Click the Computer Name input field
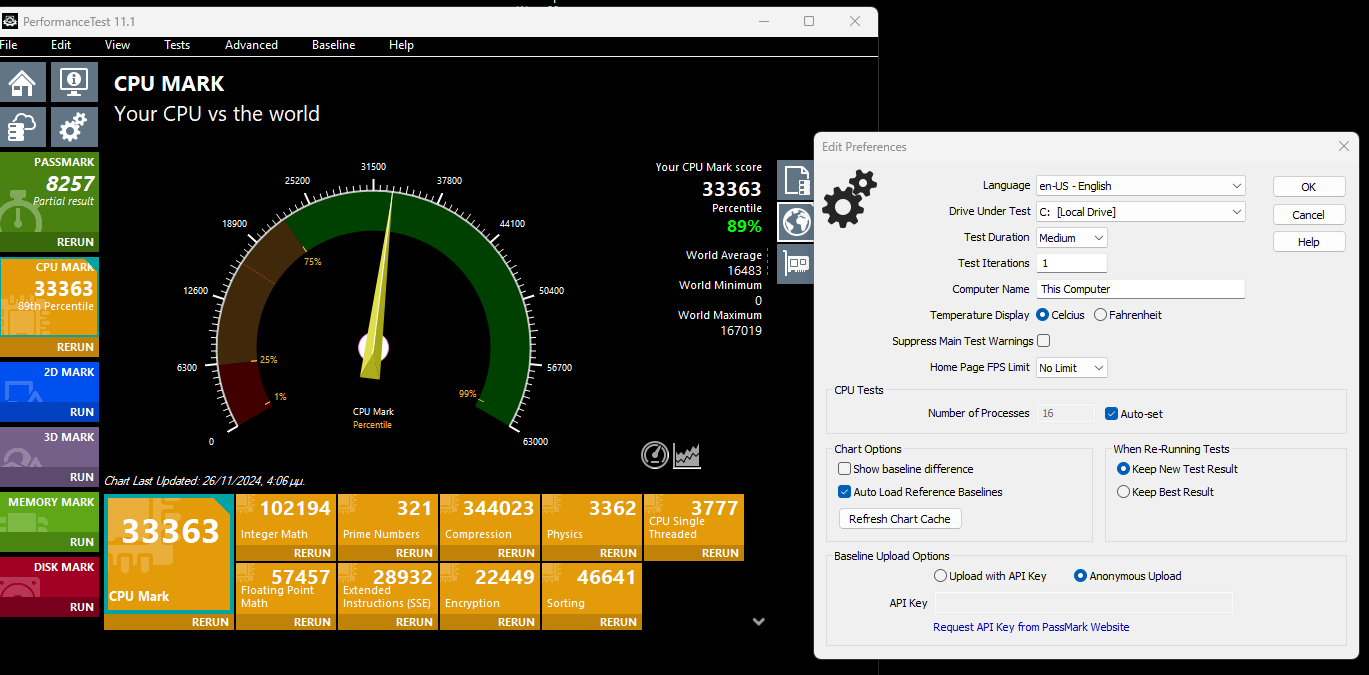Viewport: 1369px width, 675px height. tap(1141, 289)
